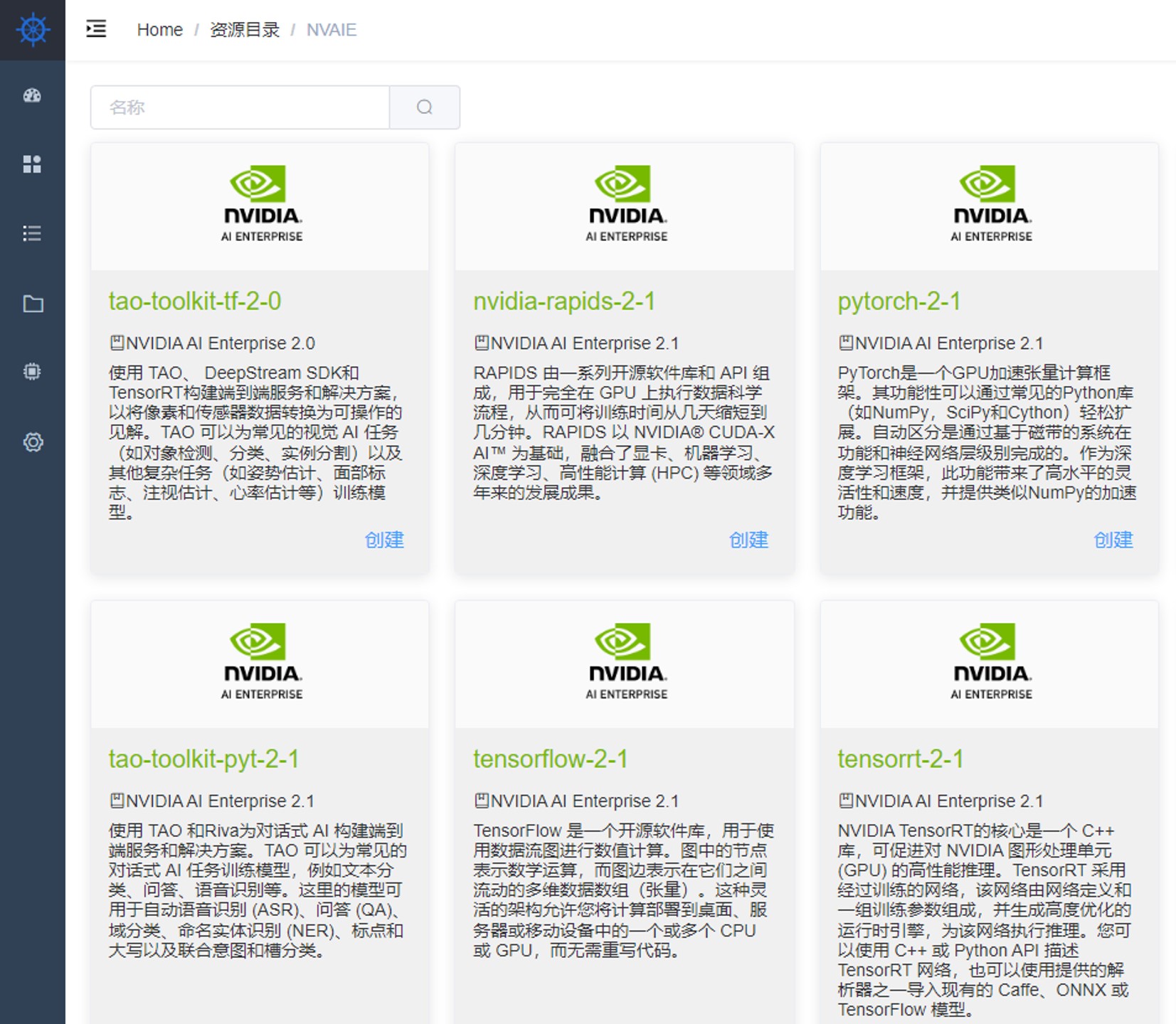Toggle the sidebar collapse hamburger icon
The height and width of the screenshot is (1024, 1176).
(x=96, y=29)
